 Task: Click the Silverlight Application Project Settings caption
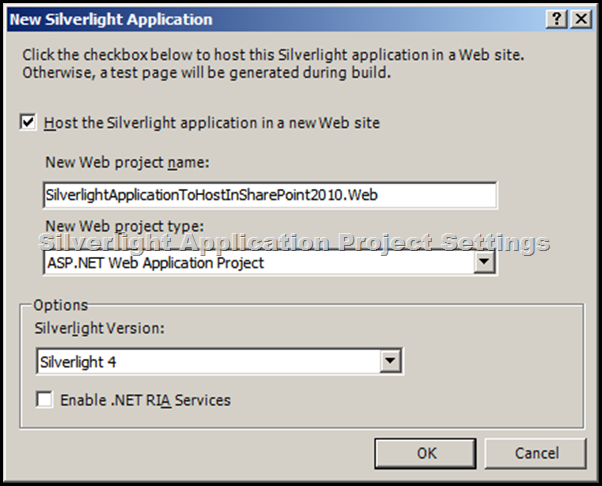293,243
